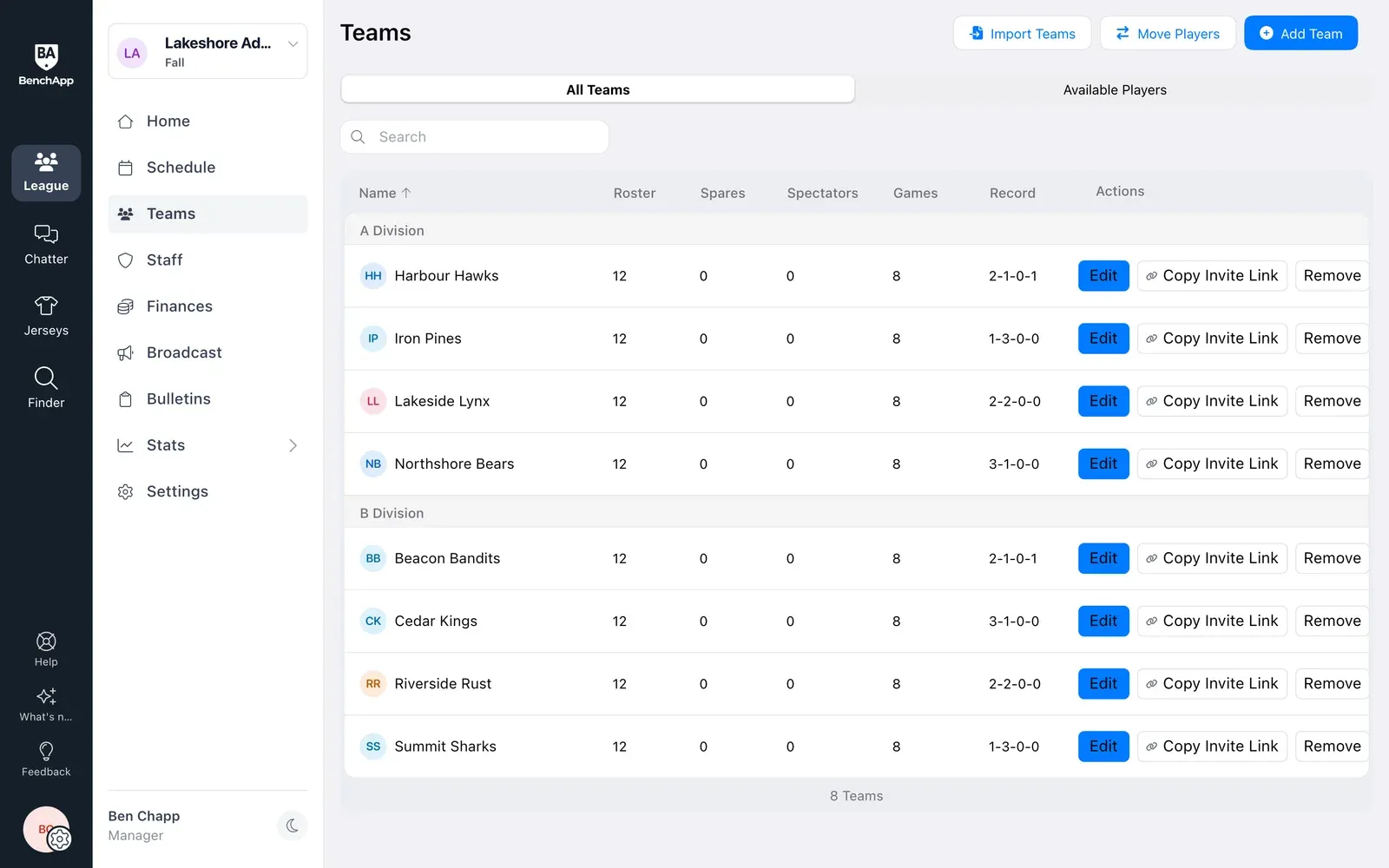
Task: Click the Summit Sharks SS team badge
Action: [373, 746]
